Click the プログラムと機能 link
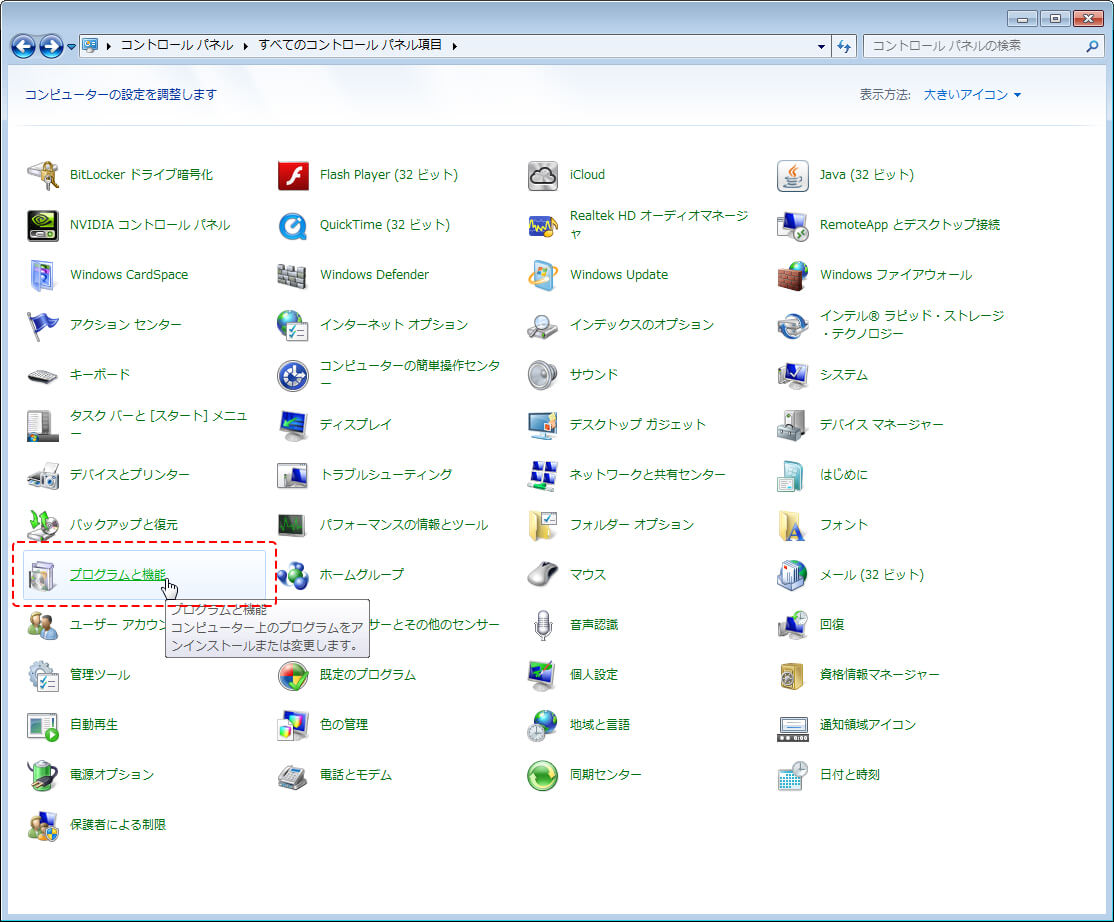Viewport: 1114px width, 922px height. tap(118, 575)
